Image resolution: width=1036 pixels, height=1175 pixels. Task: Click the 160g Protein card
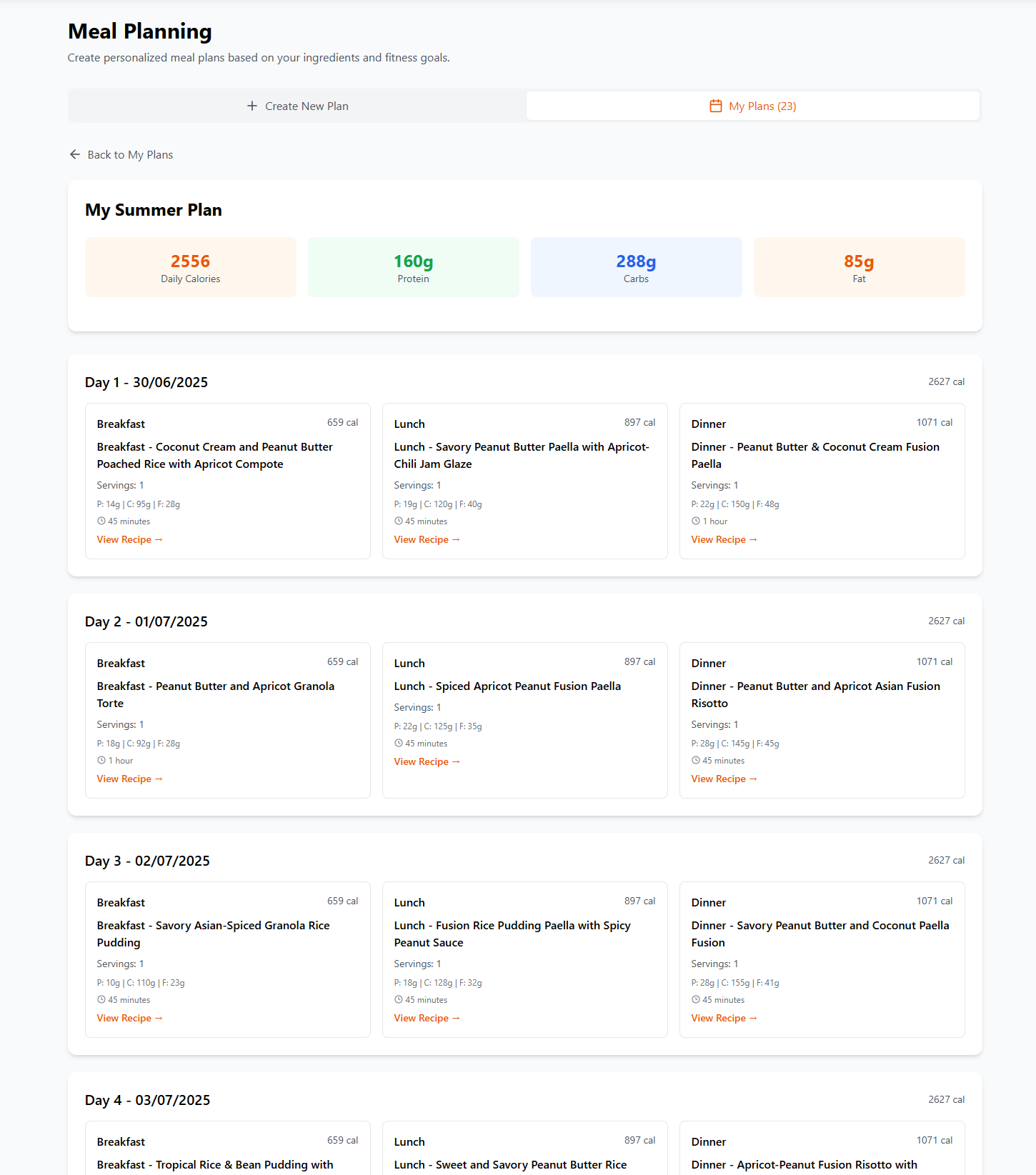click(414, 267)
